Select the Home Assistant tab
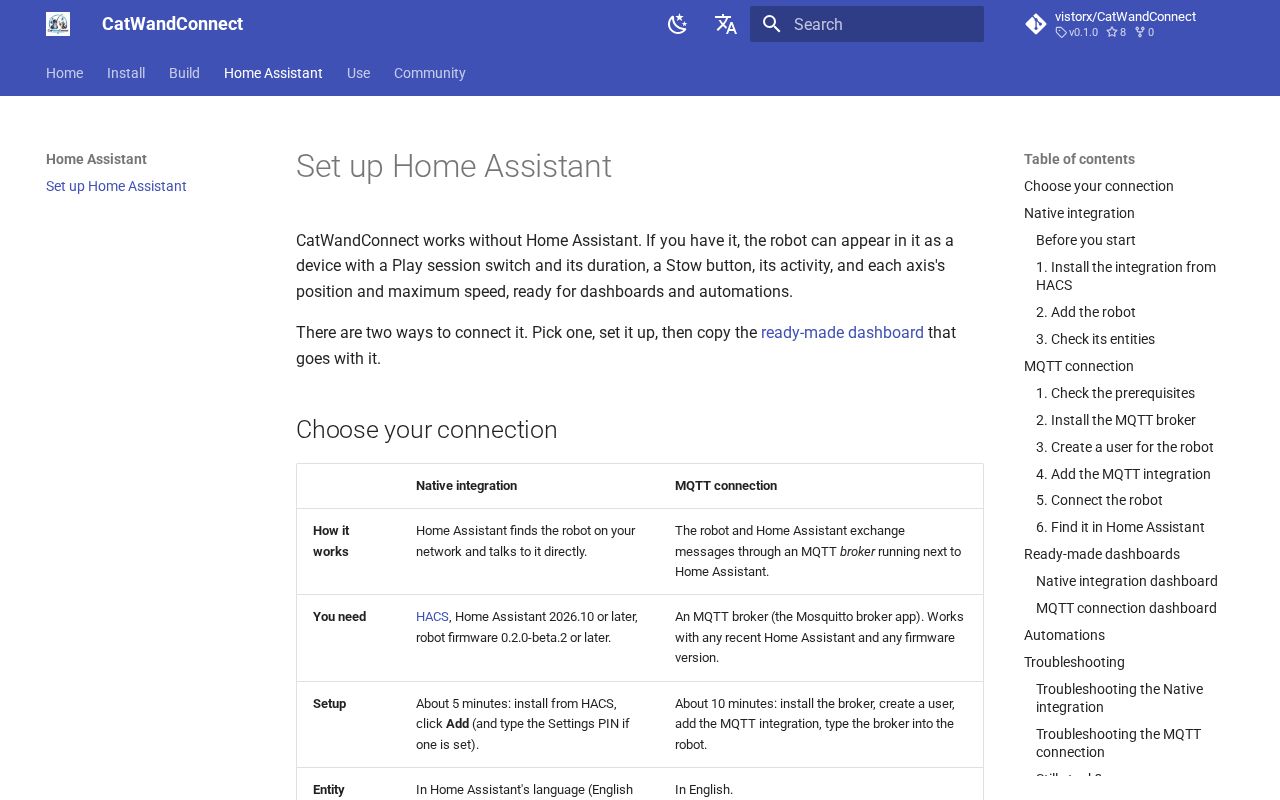This screenshot has width=1280, height=800. 273,73
